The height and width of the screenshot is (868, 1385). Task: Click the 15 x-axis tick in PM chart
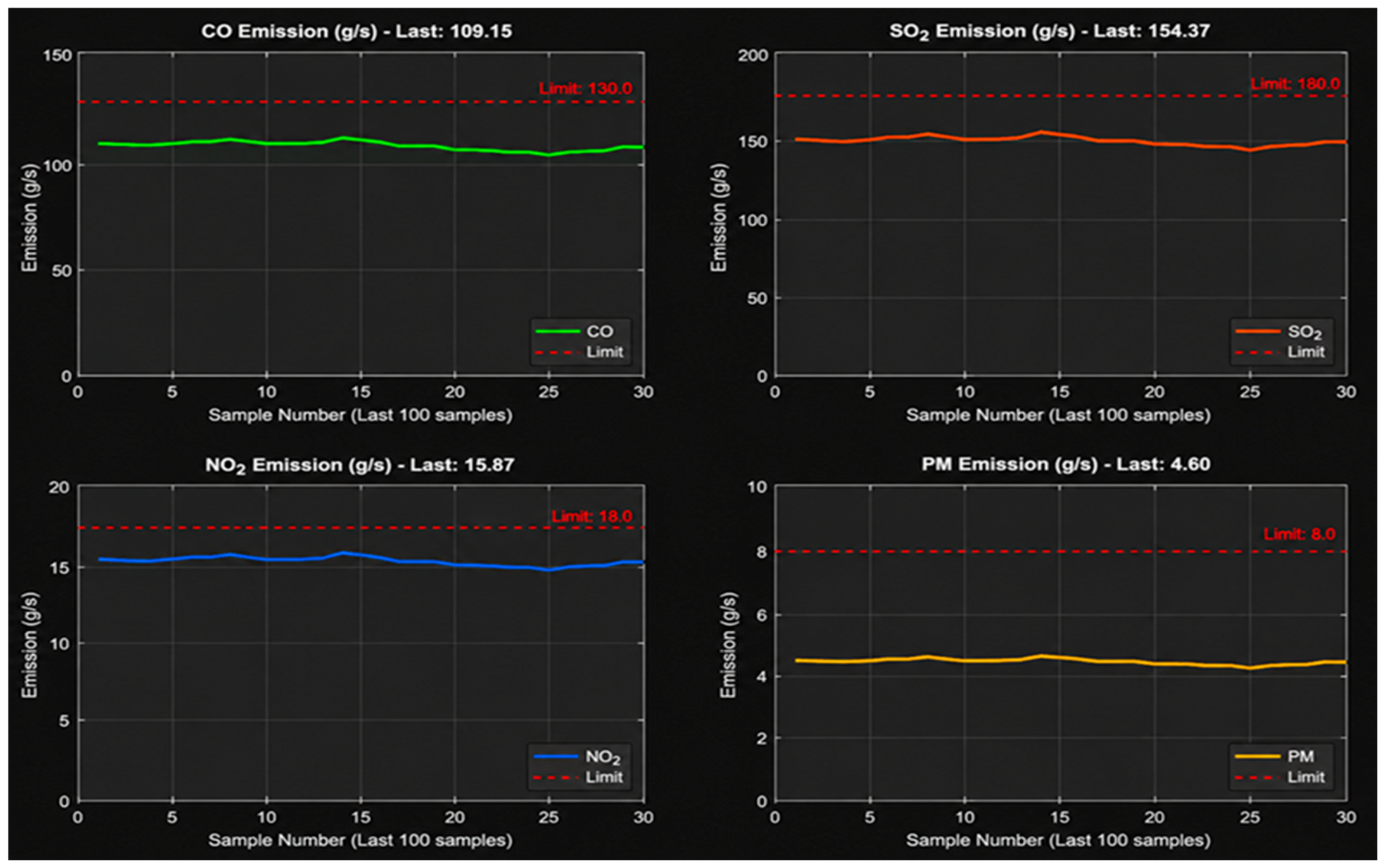pos(1059,818)
